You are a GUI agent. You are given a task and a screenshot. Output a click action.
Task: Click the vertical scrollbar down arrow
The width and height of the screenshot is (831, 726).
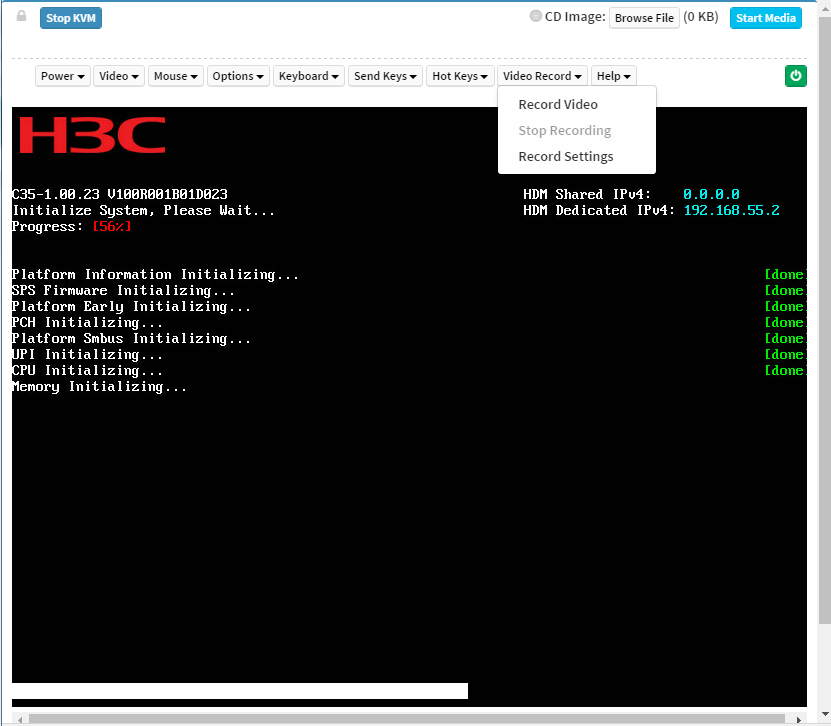click(x=825, y=713)
